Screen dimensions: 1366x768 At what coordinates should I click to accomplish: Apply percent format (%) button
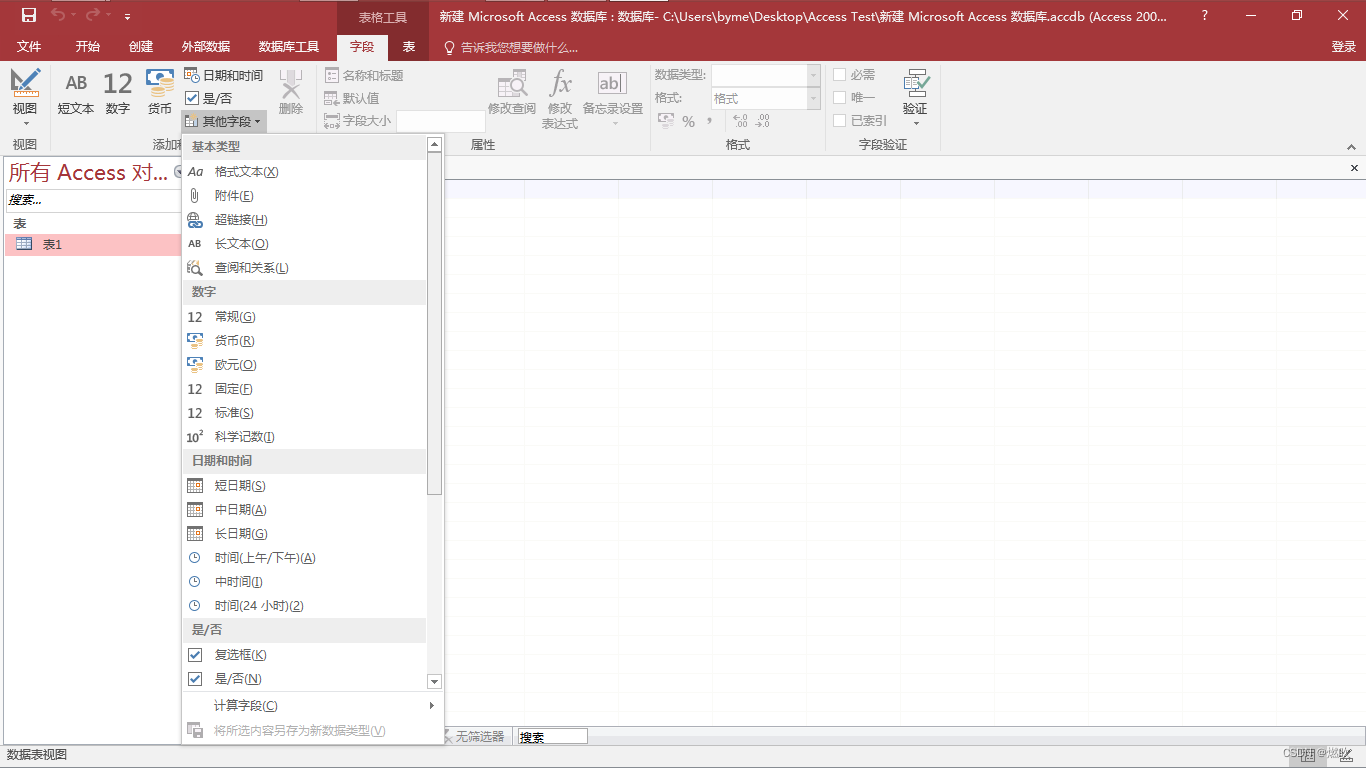[x=688, y=121]
